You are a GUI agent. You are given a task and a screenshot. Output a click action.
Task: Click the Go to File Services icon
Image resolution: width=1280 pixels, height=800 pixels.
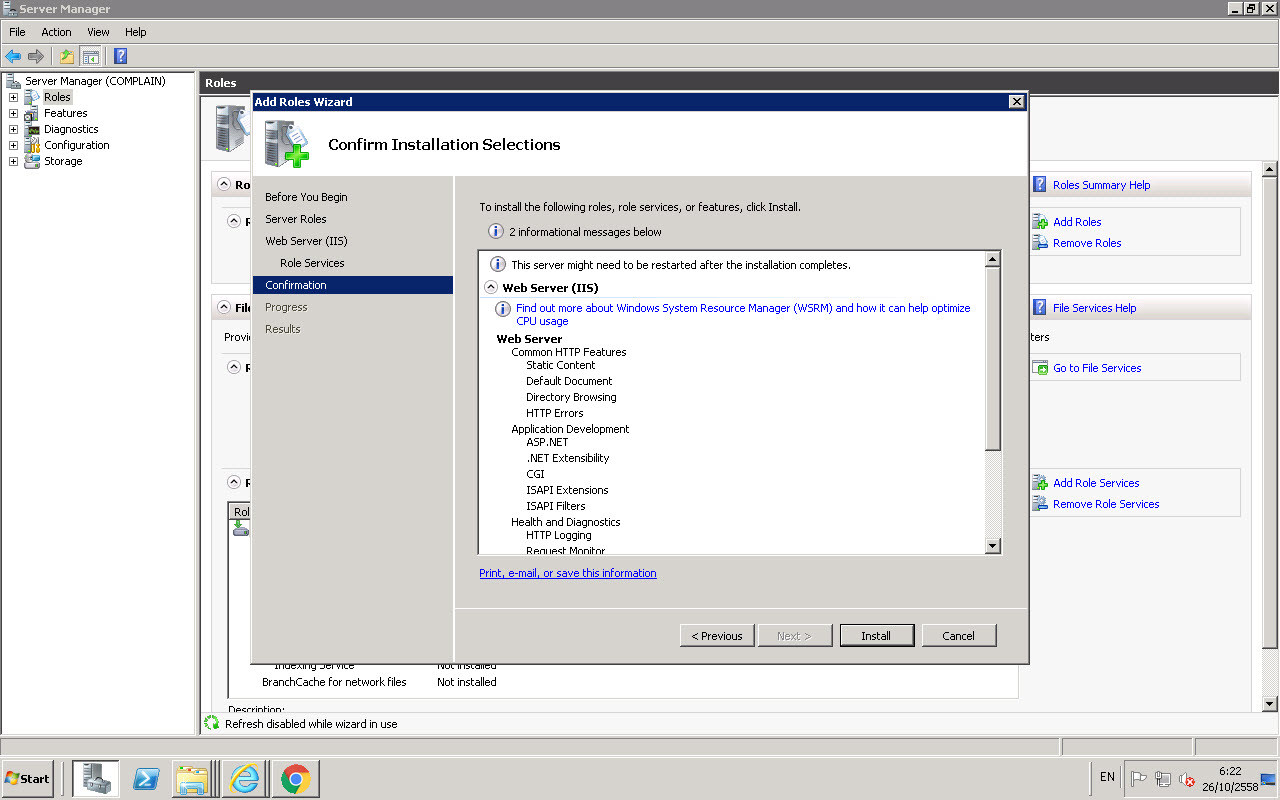click(1040, 368)
